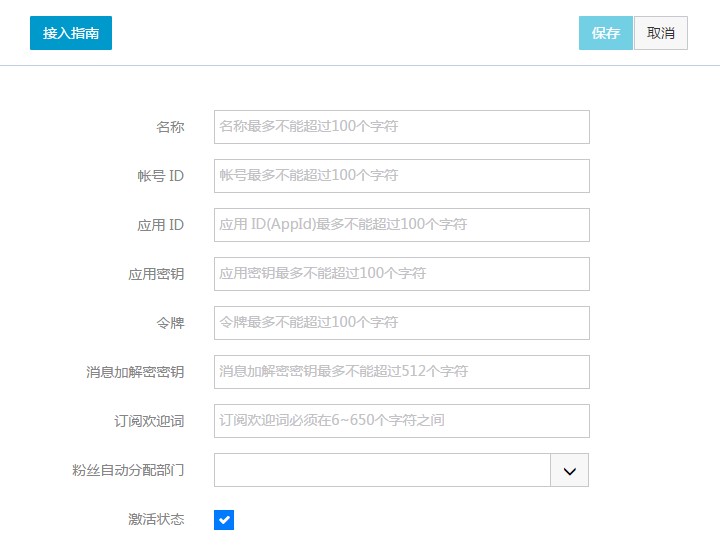Click the 接入指南 button
The width and height of the screenshot is (720, 550).
pyautogui.click(x=71, y=33)
